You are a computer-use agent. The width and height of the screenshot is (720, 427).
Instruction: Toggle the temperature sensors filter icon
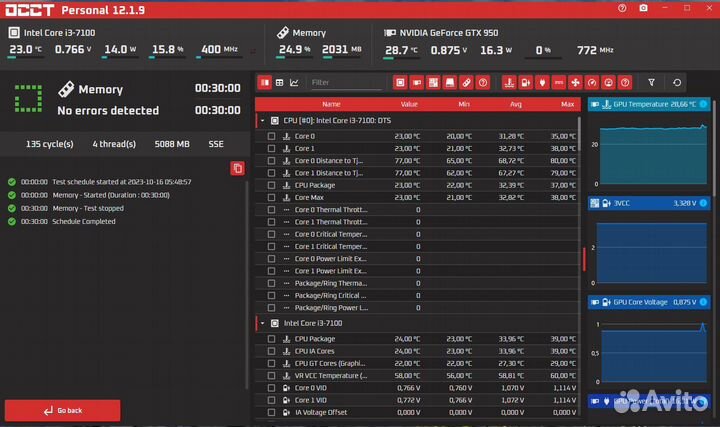click(510, 82)
